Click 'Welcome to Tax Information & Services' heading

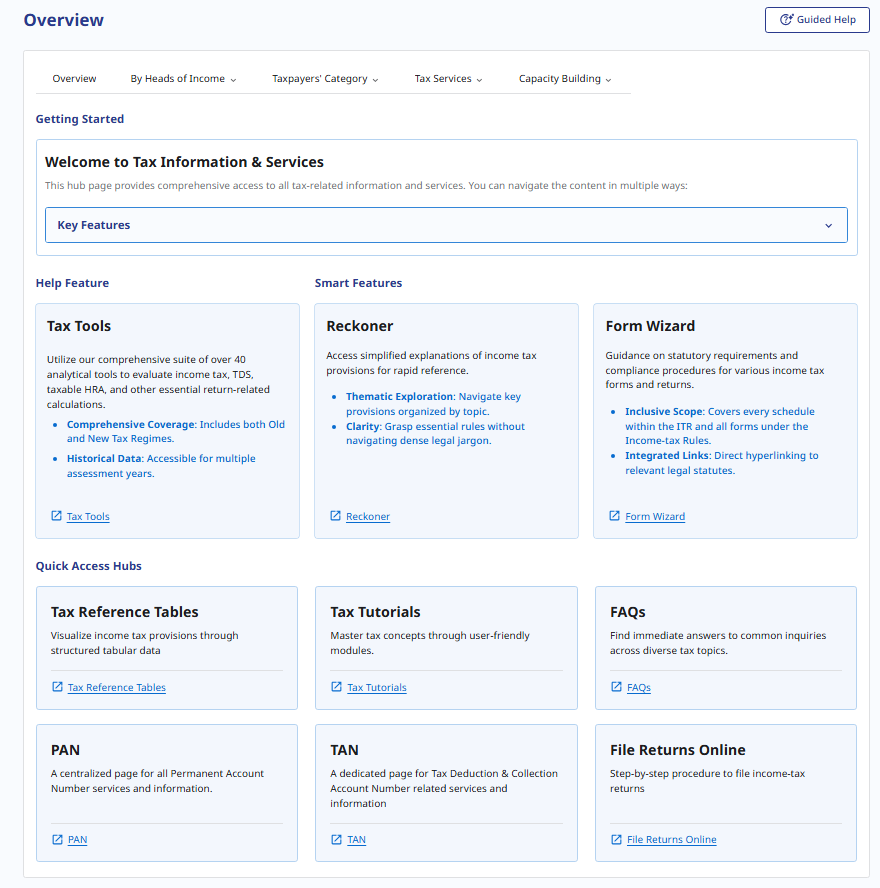[184, 162]
